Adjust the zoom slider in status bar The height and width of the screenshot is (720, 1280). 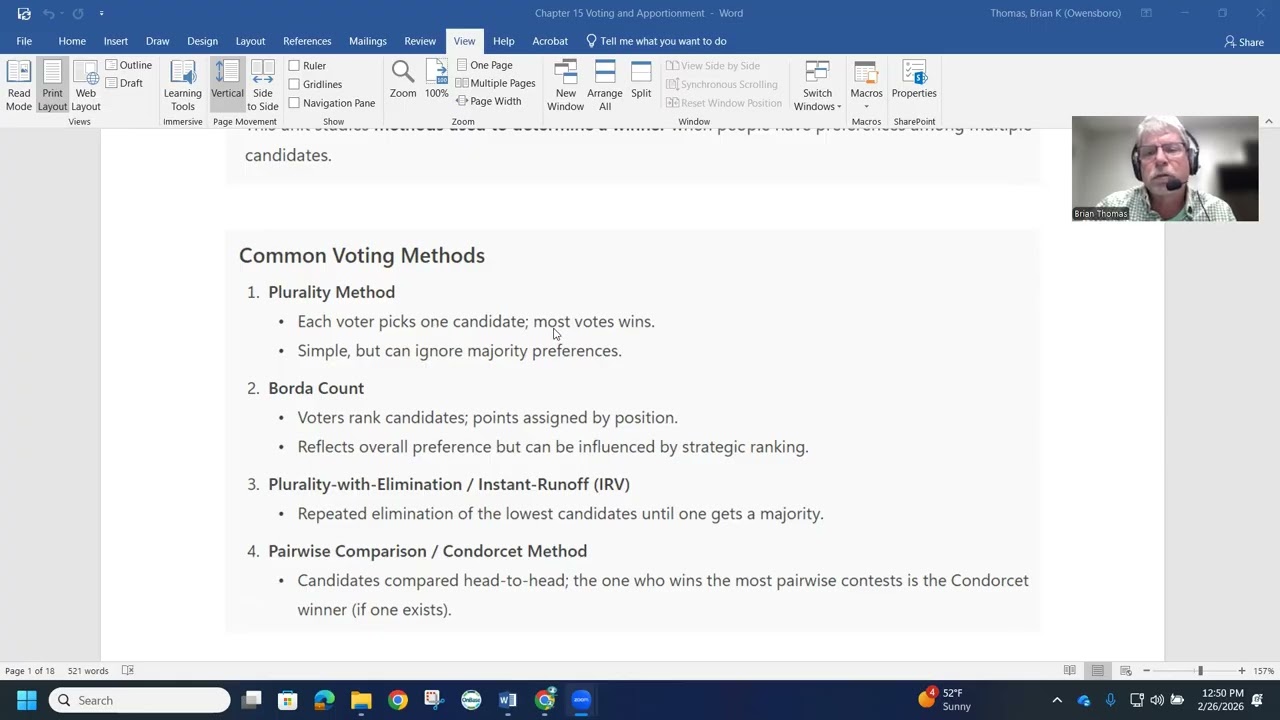1200,671
